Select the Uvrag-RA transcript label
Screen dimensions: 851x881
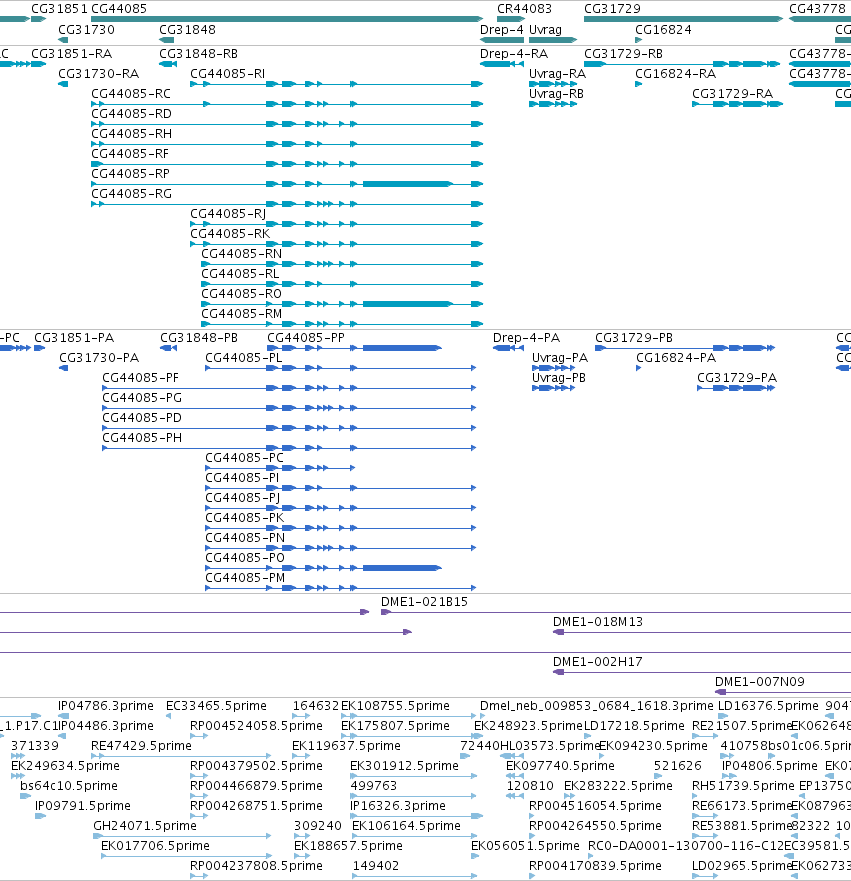(557, 74)
